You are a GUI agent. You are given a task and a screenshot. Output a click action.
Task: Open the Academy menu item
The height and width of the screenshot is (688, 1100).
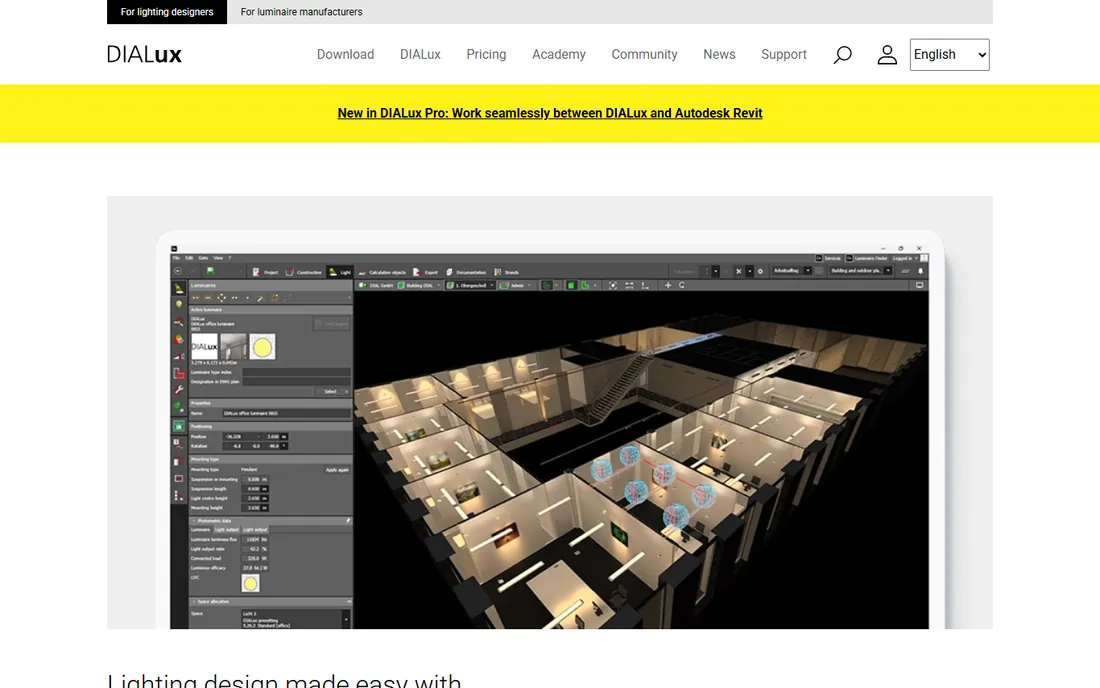(x=558, y=55)
